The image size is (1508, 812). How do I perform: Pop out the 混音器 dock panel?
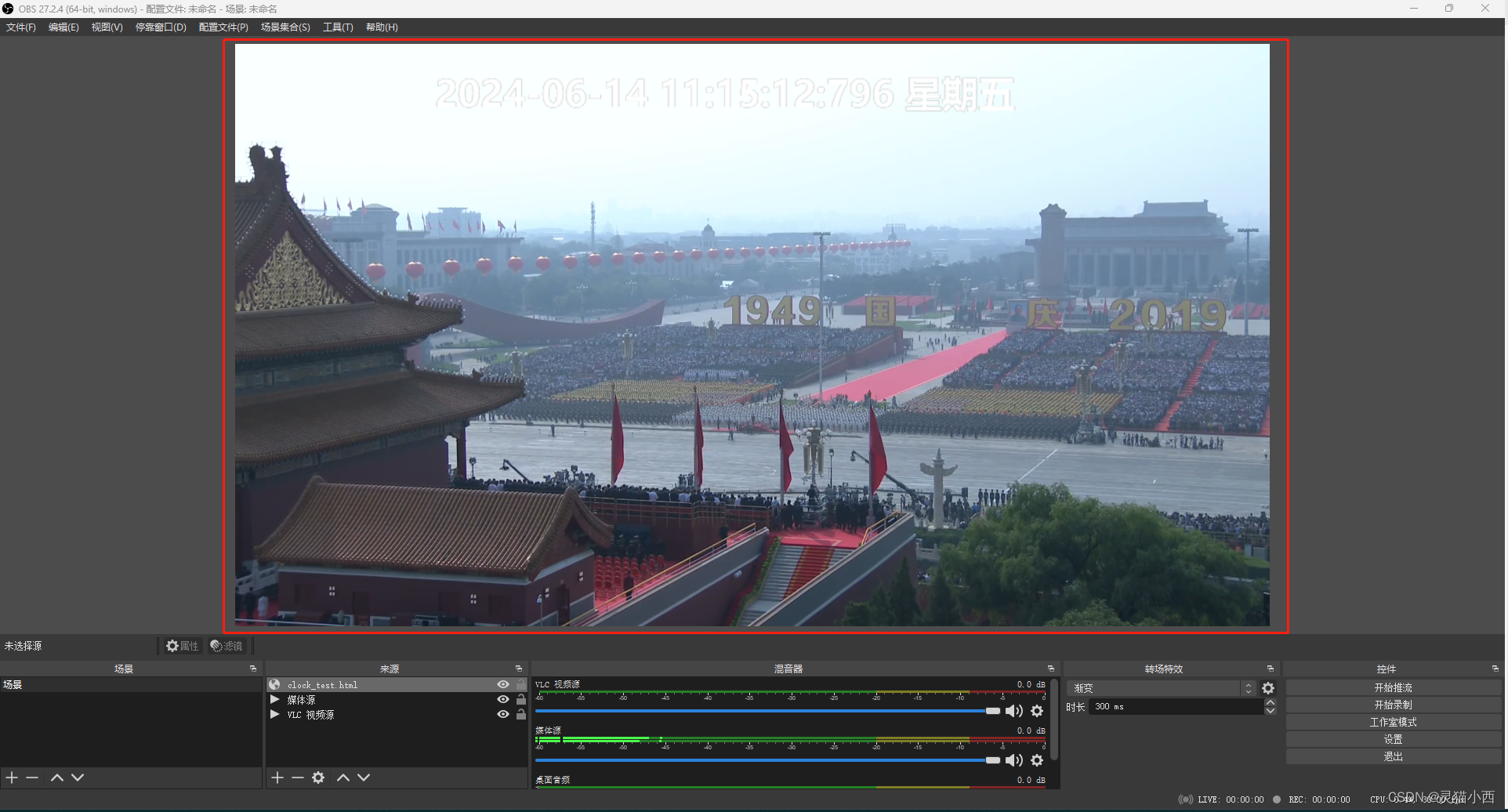pos(1051,669)
